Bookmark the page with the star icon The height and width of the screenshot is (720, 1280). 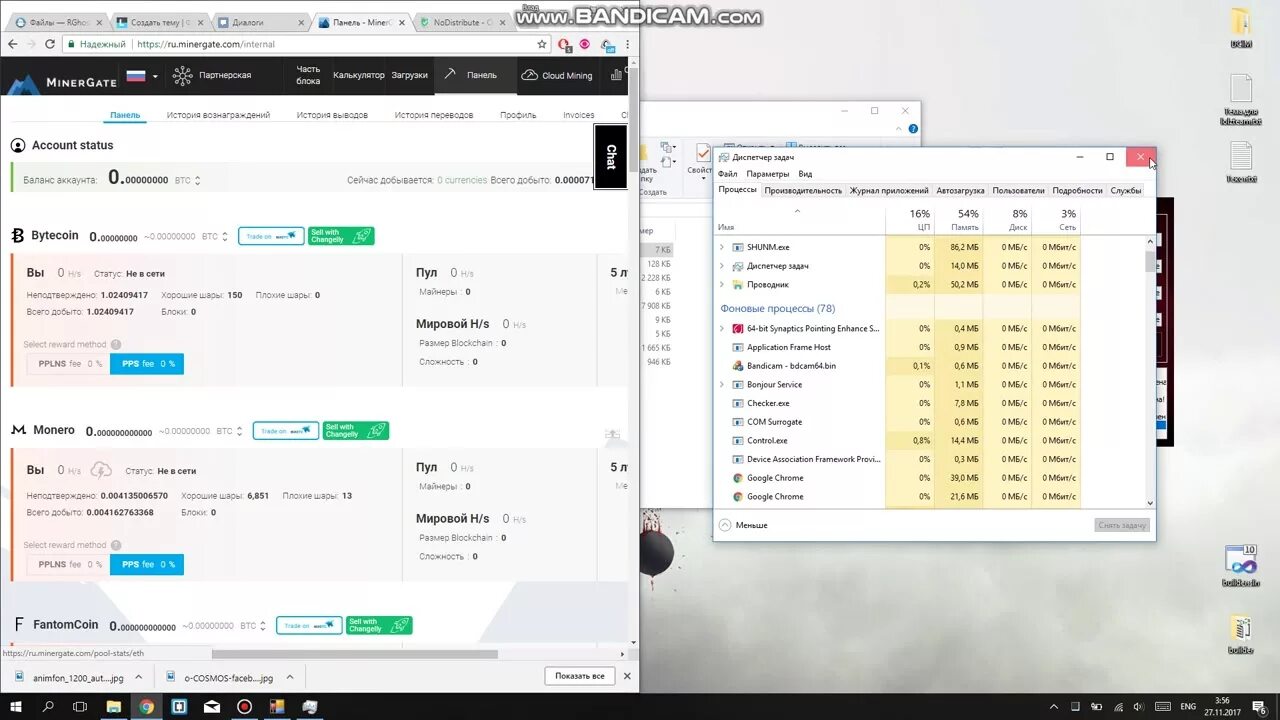[542, 44]
